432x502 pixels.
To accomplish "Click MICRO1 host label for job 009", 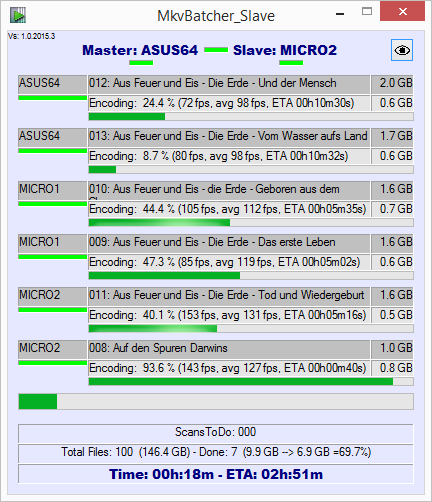I will [53, 243].
